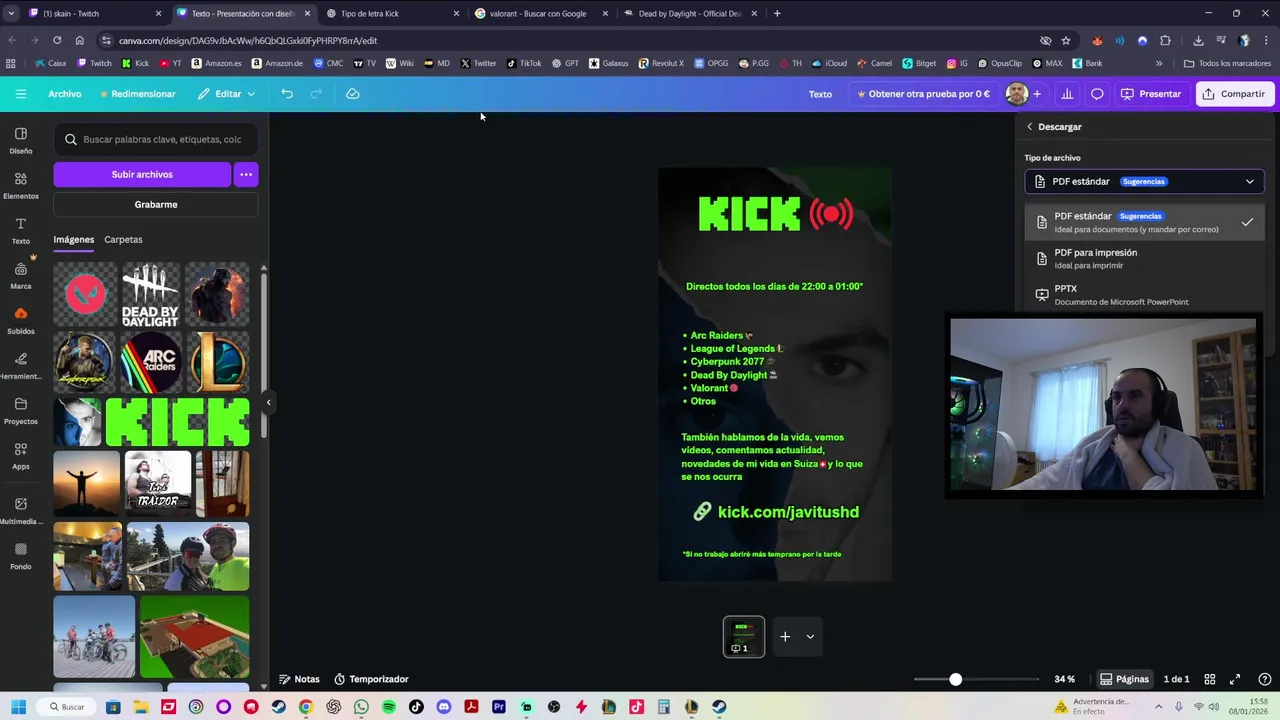Select PPTX PowerPoint file type
Viewport: 1280px width, 720px height.
[1144, 294]
